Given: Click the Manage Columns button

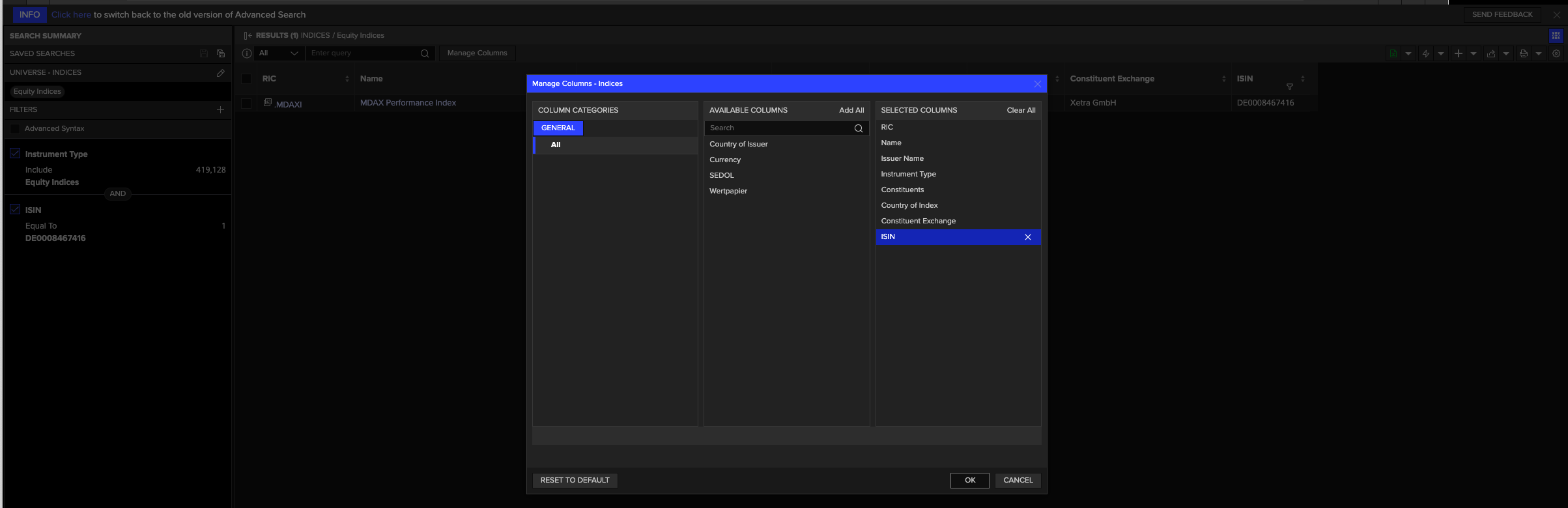Looking at the screenshot, I should [478, 53].
